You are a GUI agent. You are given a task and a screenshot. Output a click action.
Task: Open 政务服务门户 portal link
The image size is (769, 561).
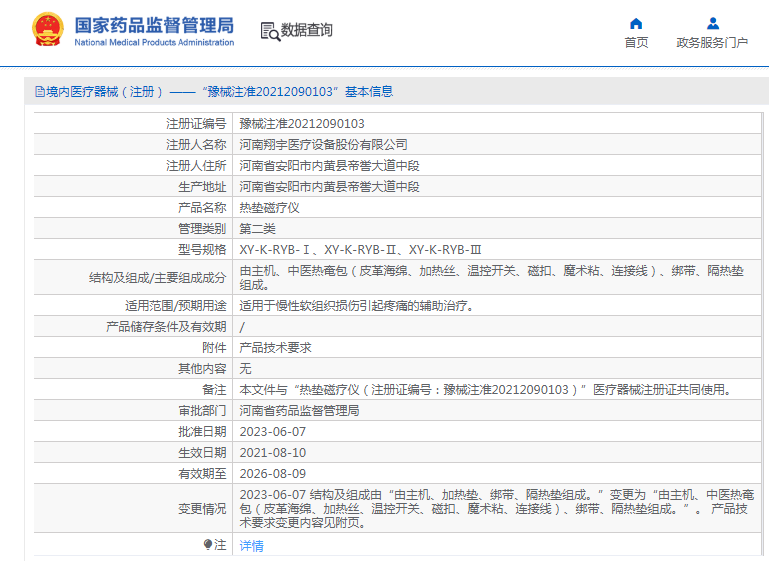click(x=712, y=43)
